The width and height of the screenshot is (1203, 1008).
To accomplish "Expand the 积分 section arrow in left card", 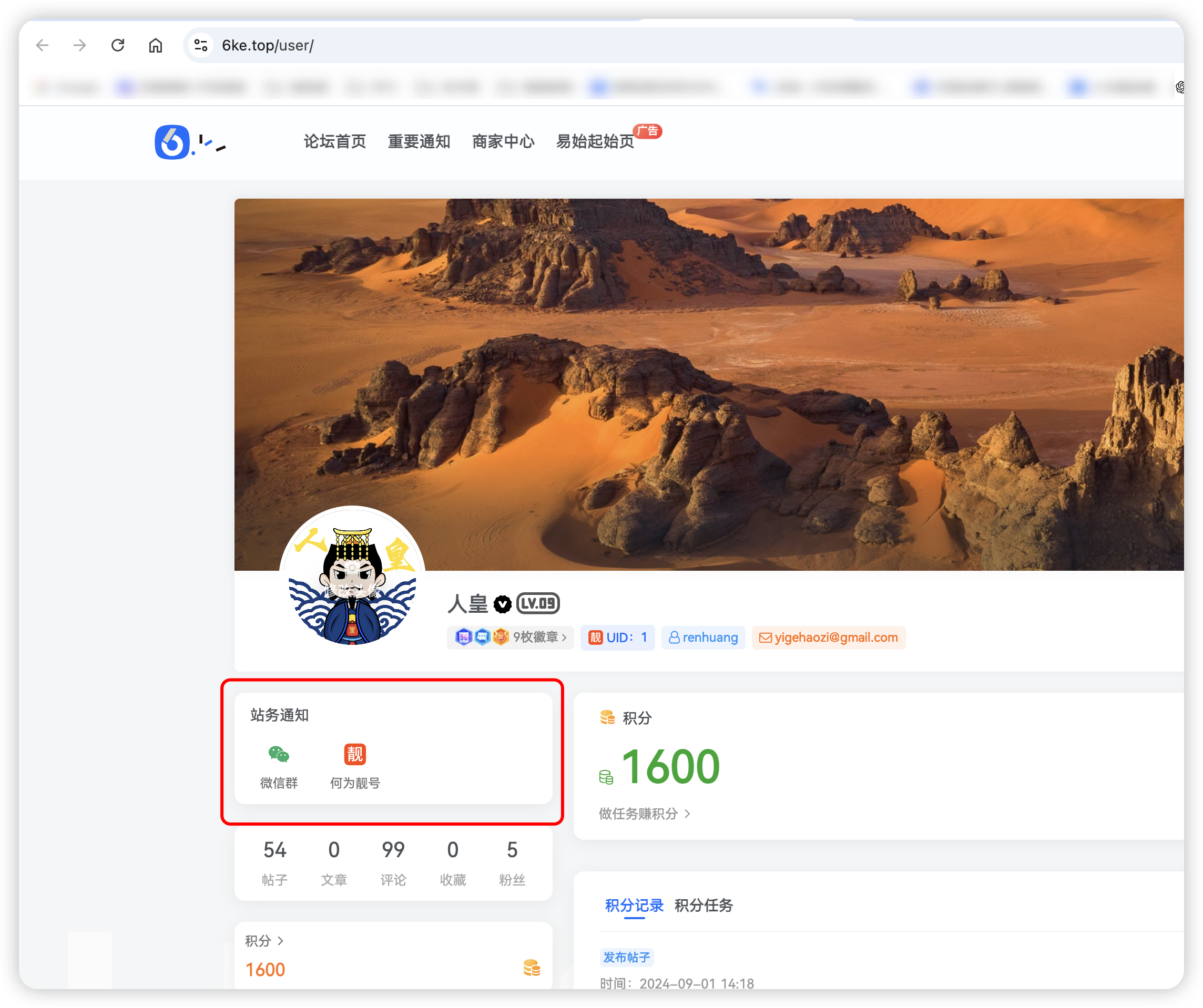I will (281, 941).
